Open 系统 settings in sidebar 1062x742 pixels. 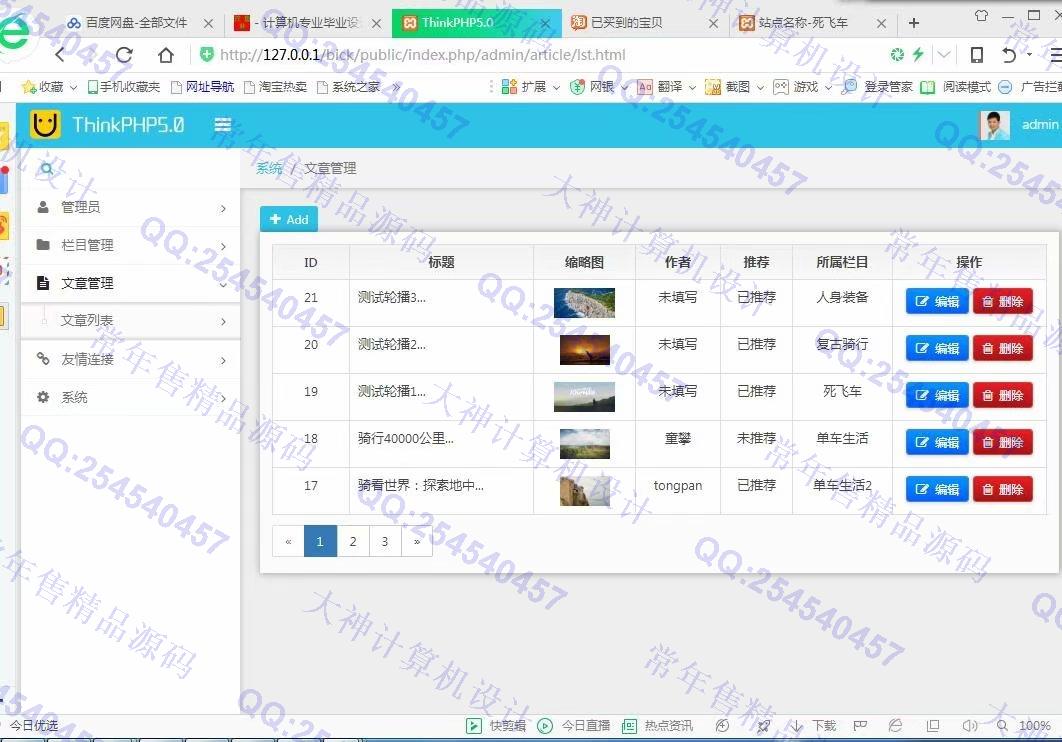click(x=131, y=397)
